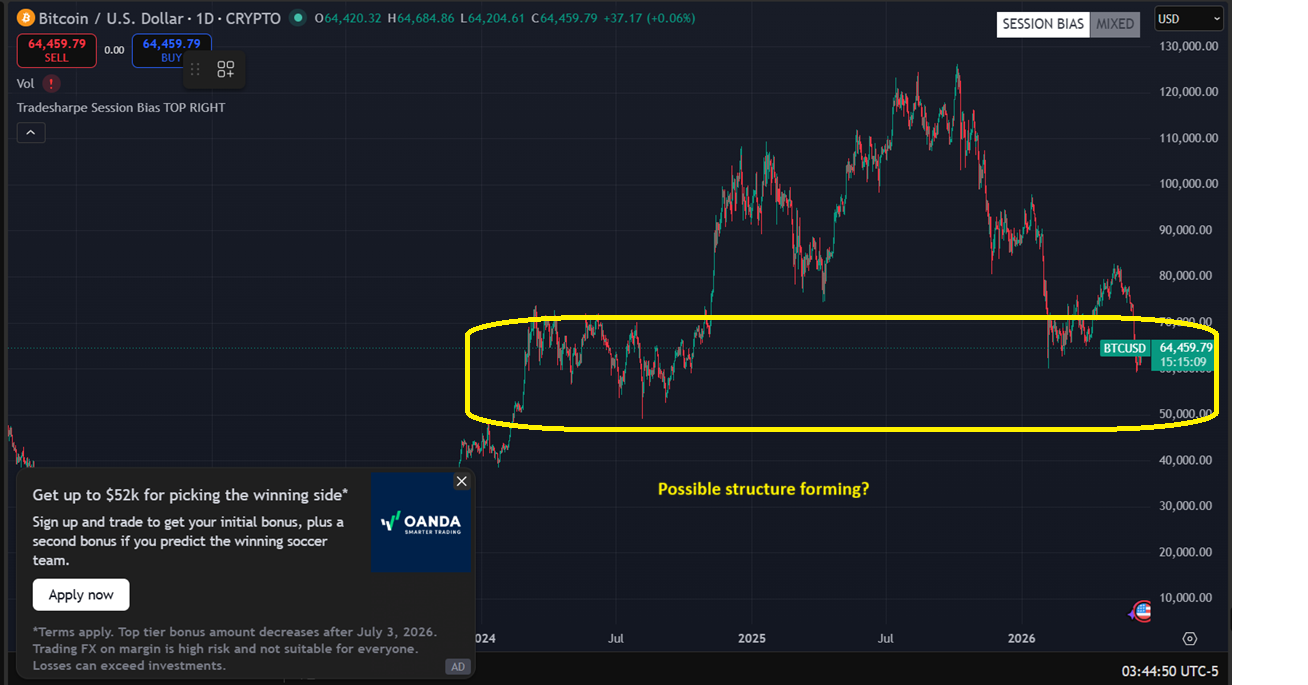Click the US flag economic event marker
The image size is (1308, 685).
point(1142,611)
